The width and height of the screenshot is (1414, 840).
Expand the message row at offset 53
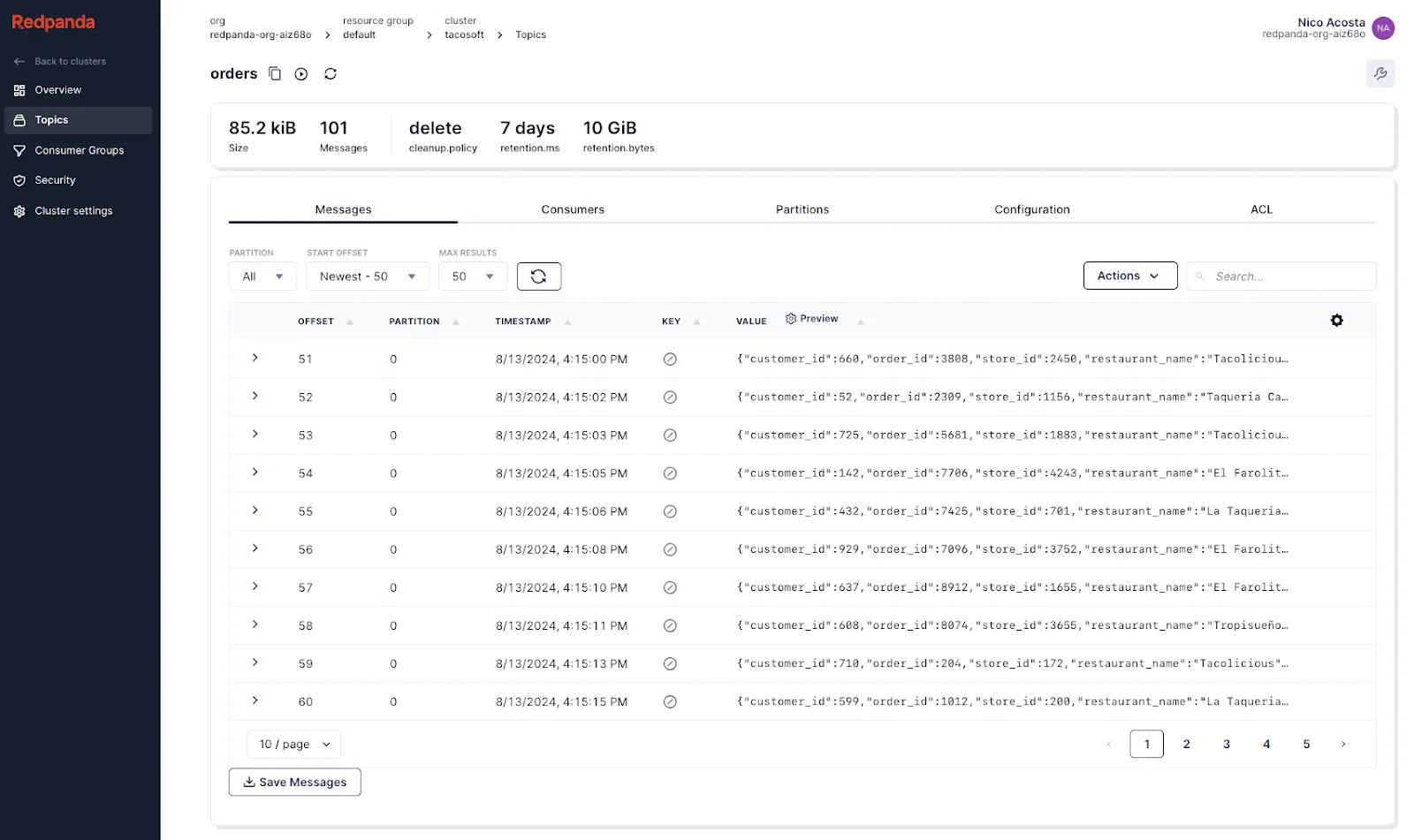coord(255,434)
